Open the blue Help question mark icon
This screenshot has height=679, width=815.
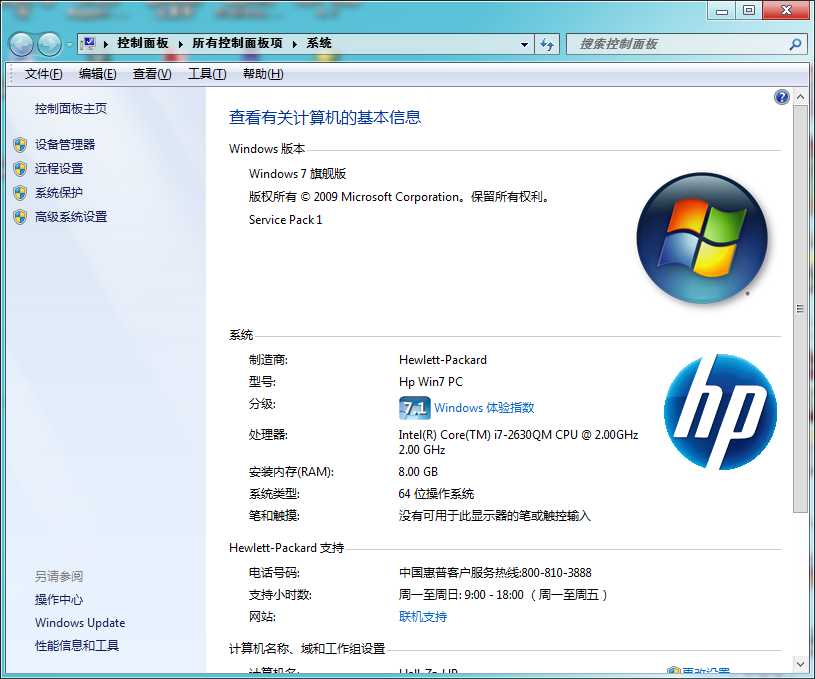click(781, 97)
